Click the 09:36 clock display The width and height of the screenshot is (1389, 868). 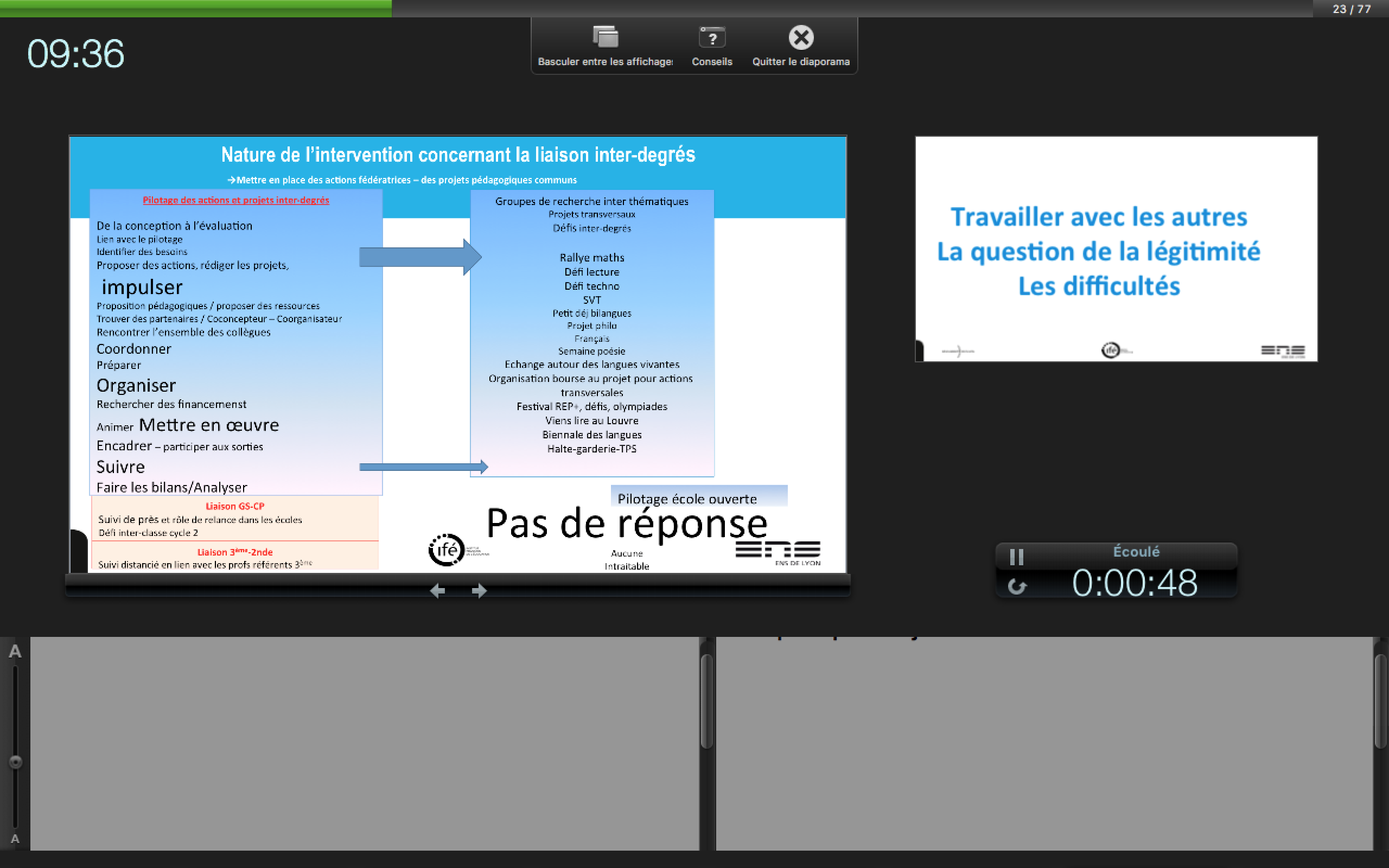click(75, 54)
